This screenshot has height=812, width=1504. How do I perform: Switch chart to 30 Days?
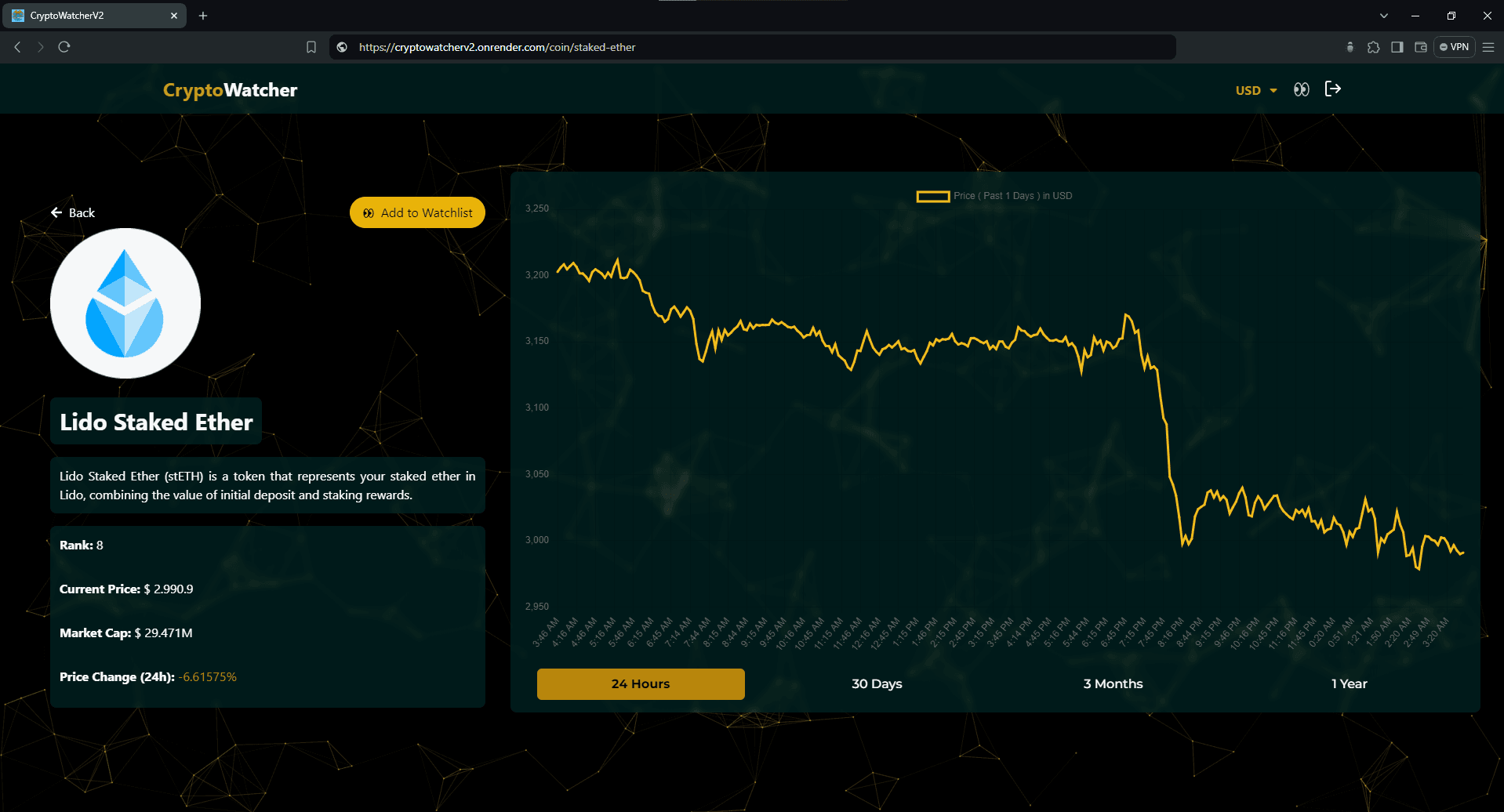877,683
